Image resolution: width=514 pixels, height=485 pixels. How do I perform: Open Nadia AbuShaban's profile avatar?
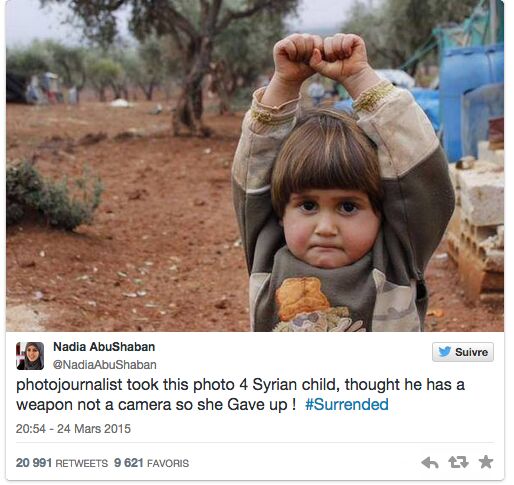click(x=30, y=356)
